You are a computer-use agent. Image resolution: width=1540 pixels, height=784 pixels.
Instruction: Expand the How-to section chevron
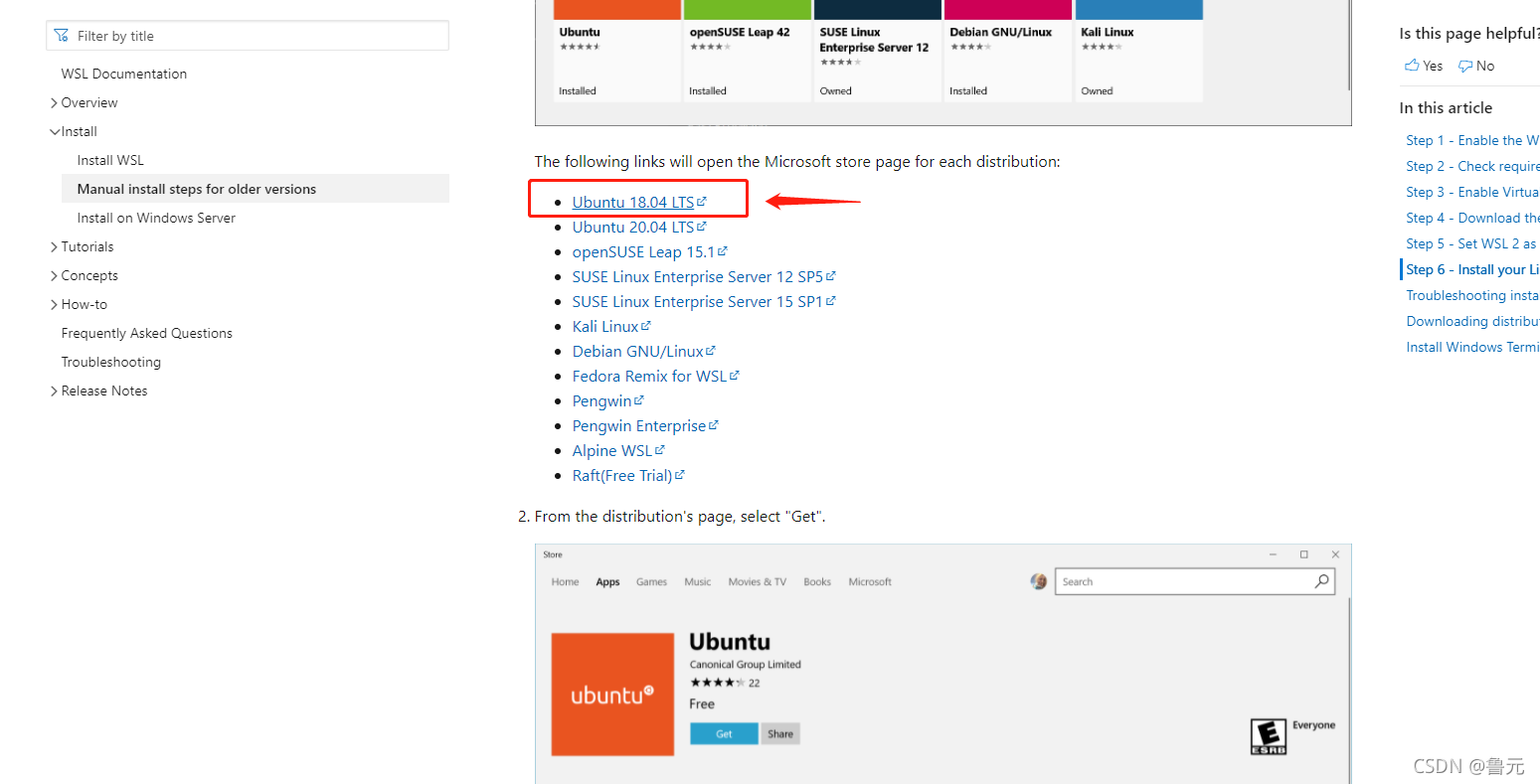[54, 304]
